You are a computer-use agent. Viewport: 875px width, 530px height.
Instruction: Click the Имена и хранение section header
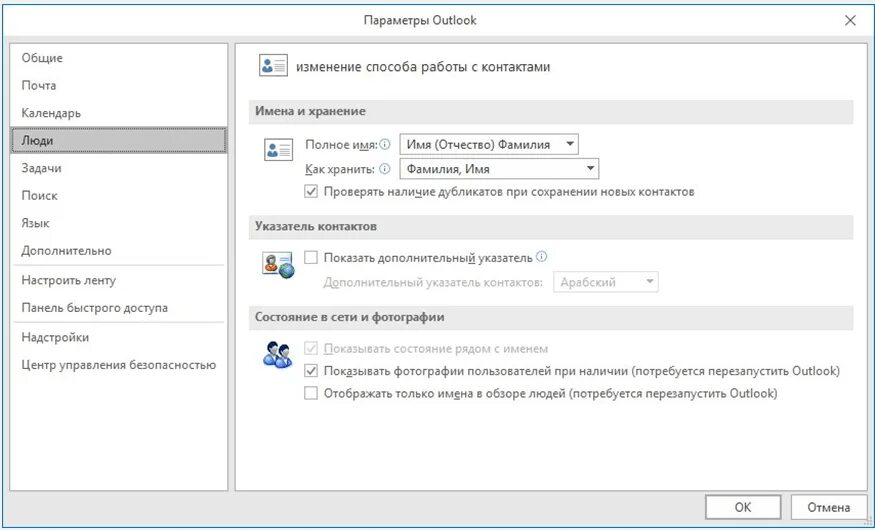pos(551,112)
